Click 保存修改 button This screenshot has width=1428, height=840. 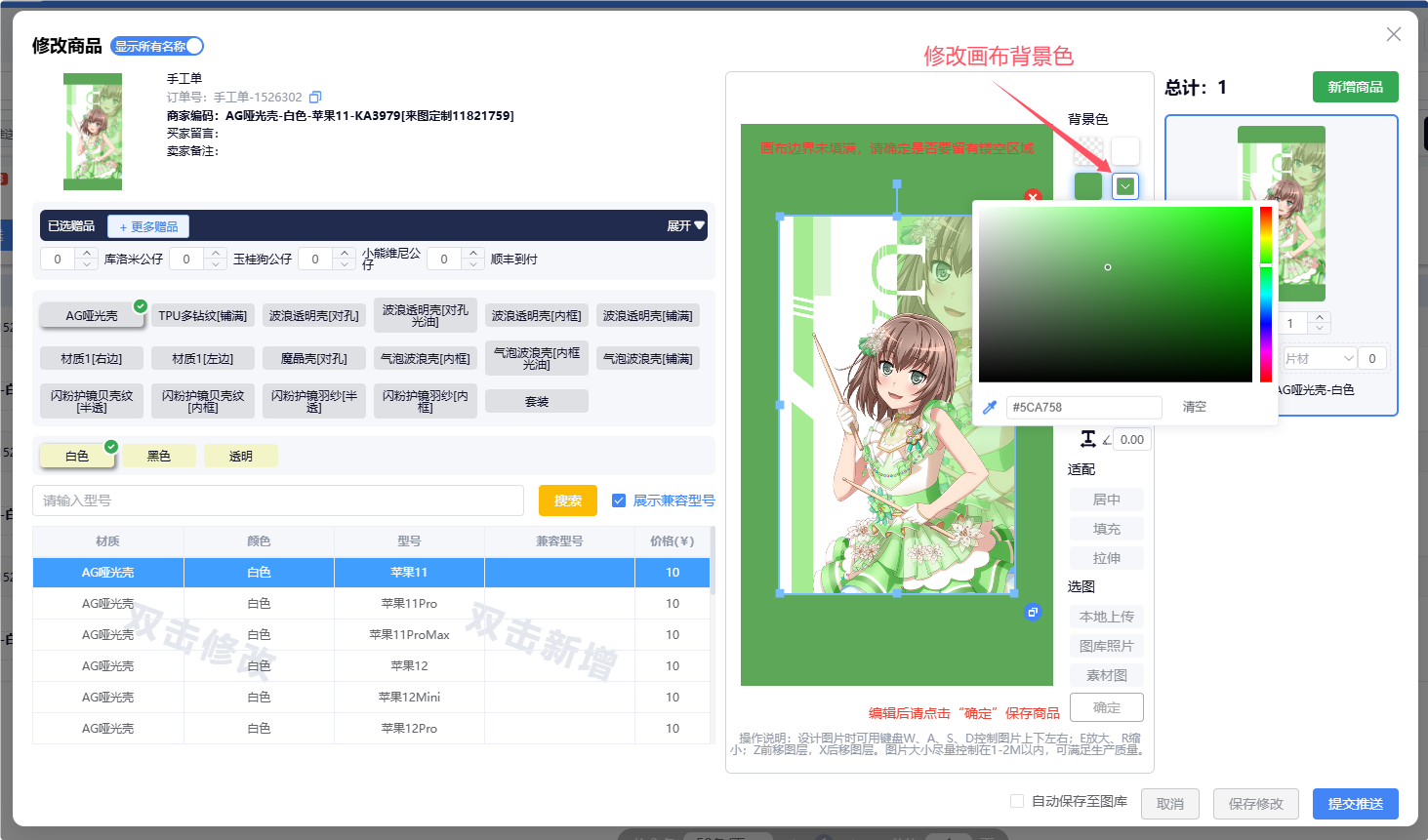(x=1256, y=804)
